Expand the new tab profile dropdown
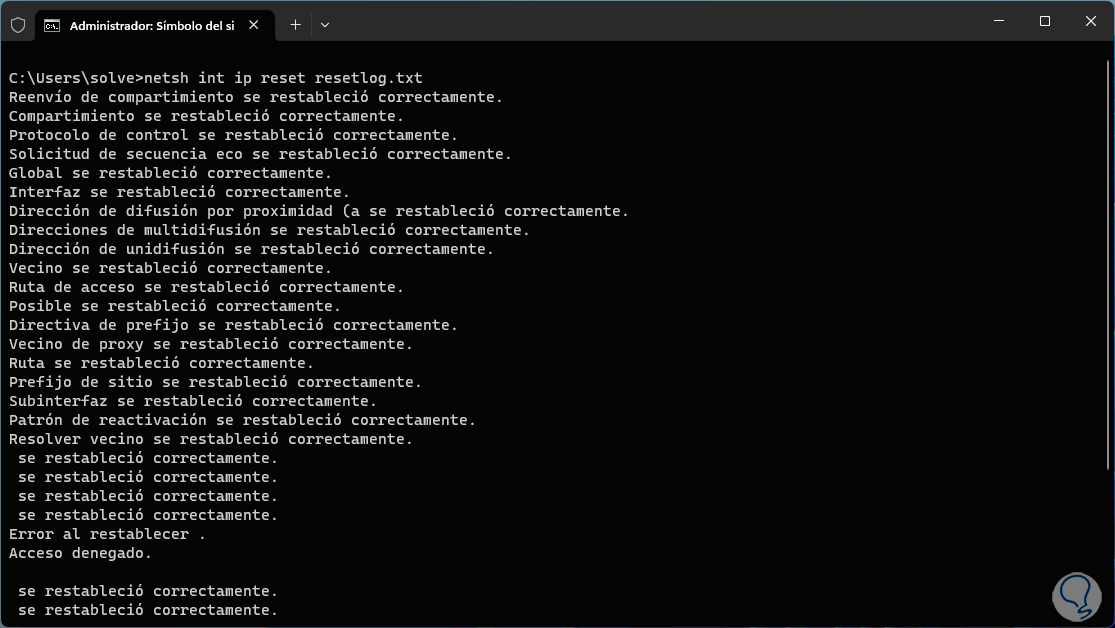This screenshot has height=628, width=1115. point(325,25)
